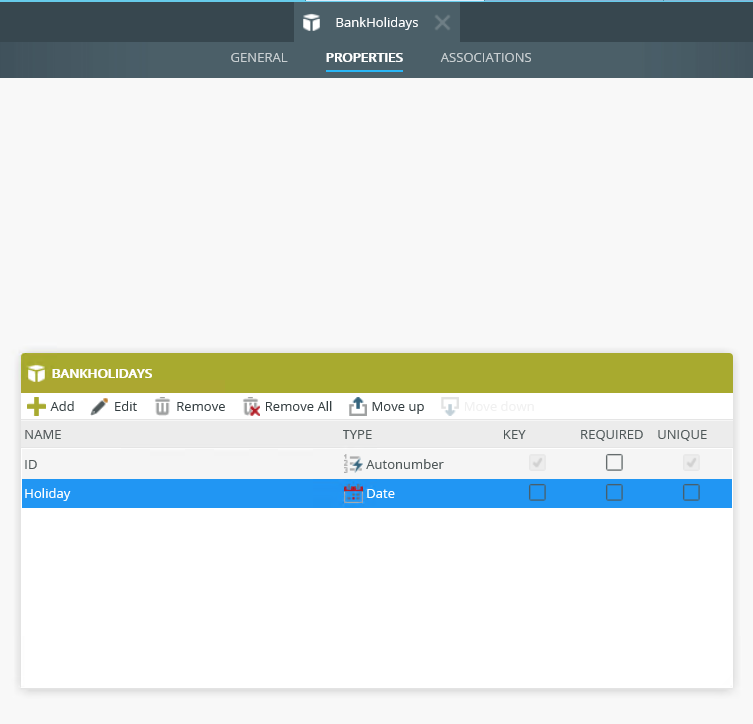
Task: Select the ID property row name
Action: tap(31, 464)
